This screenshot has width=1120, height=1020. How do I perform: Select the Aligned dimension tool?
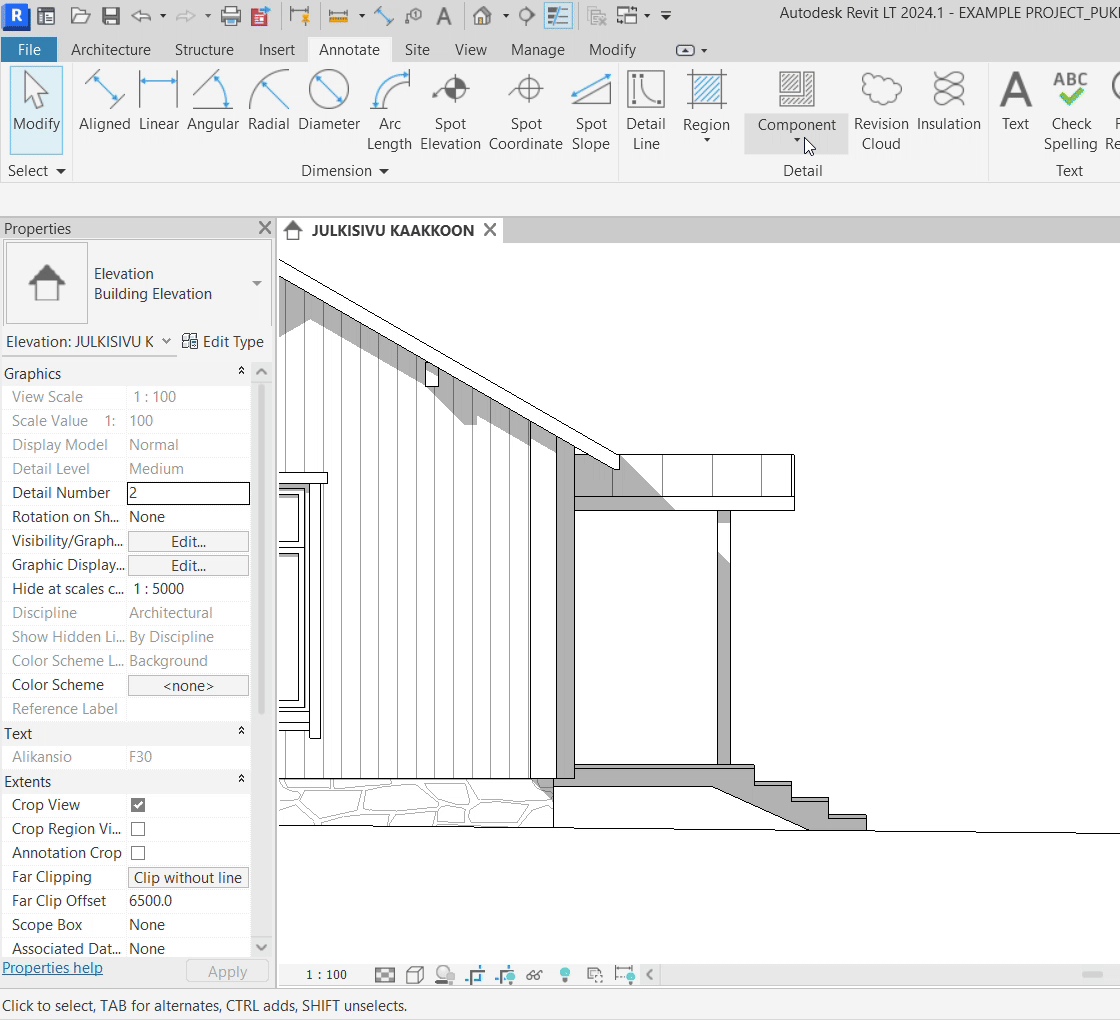[105, 103]
